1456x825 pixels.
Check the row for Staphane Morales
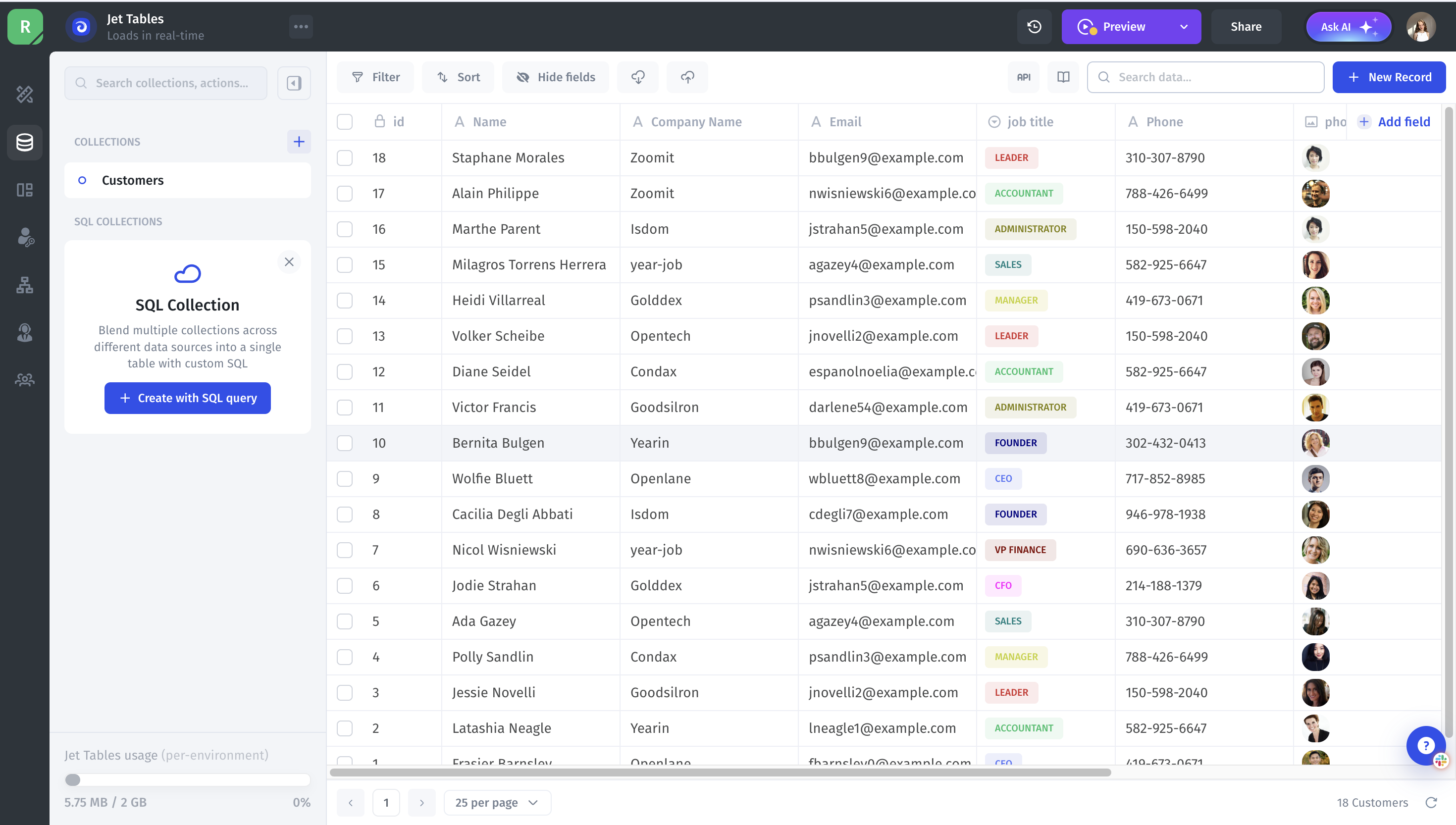(345, 157)
